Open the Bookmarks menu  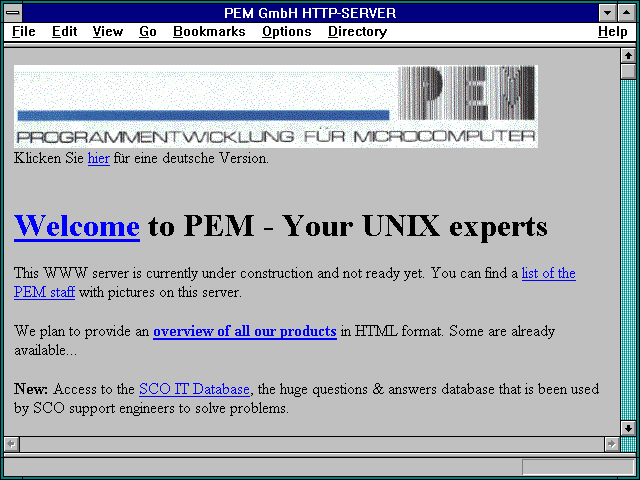click(209, 31)
